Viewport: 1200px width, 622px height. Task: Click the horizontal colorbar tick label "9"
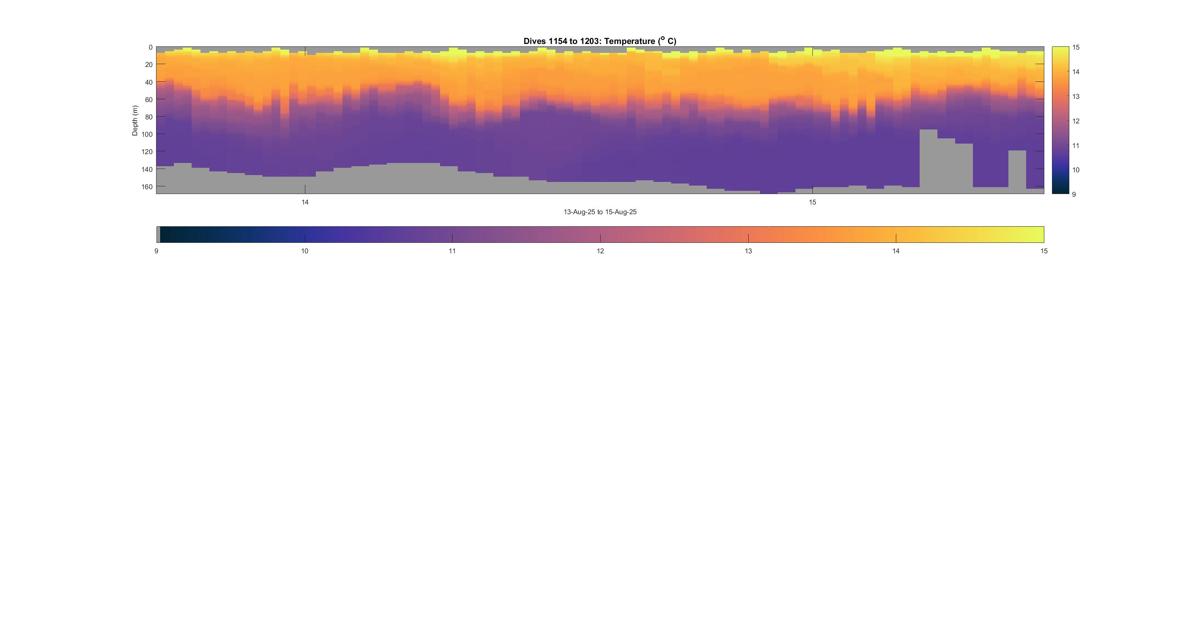click(157, 251)
